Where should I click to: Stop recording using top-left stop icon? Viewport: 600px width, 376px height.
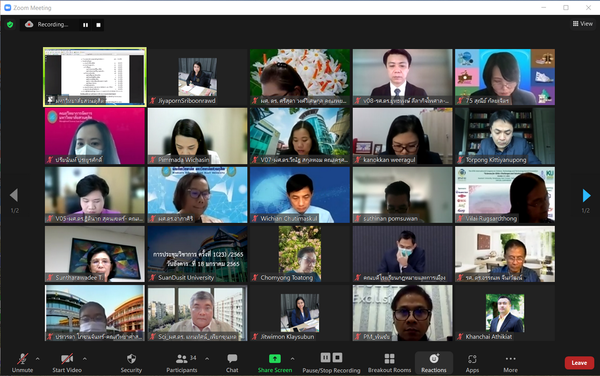click(98, 25)
